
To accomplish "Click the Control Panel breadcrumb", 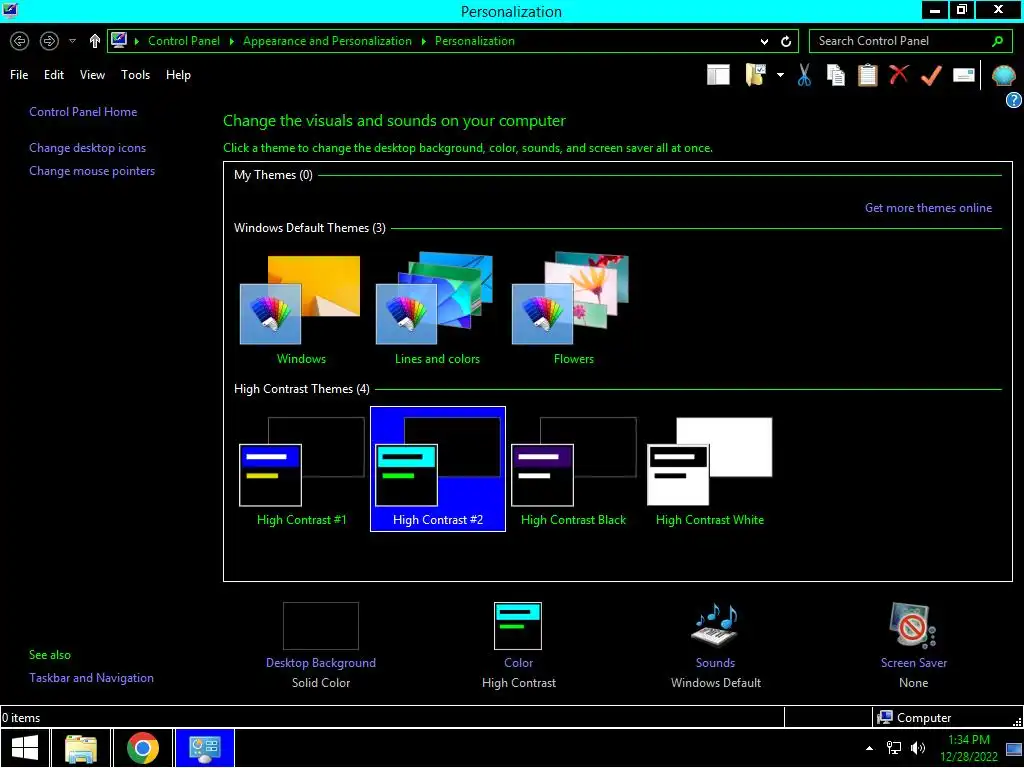I will point(184,41).
